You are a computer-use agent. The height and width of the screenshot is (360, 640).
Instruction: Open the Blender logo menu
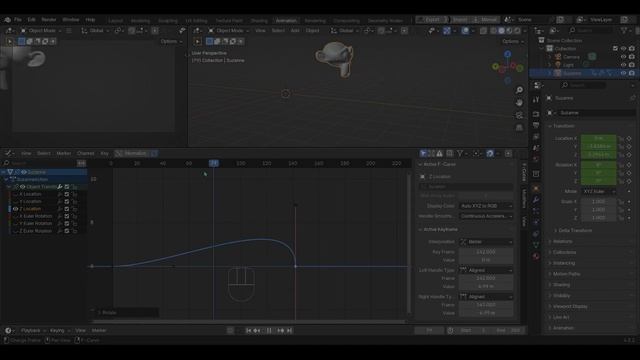point(8,20)
